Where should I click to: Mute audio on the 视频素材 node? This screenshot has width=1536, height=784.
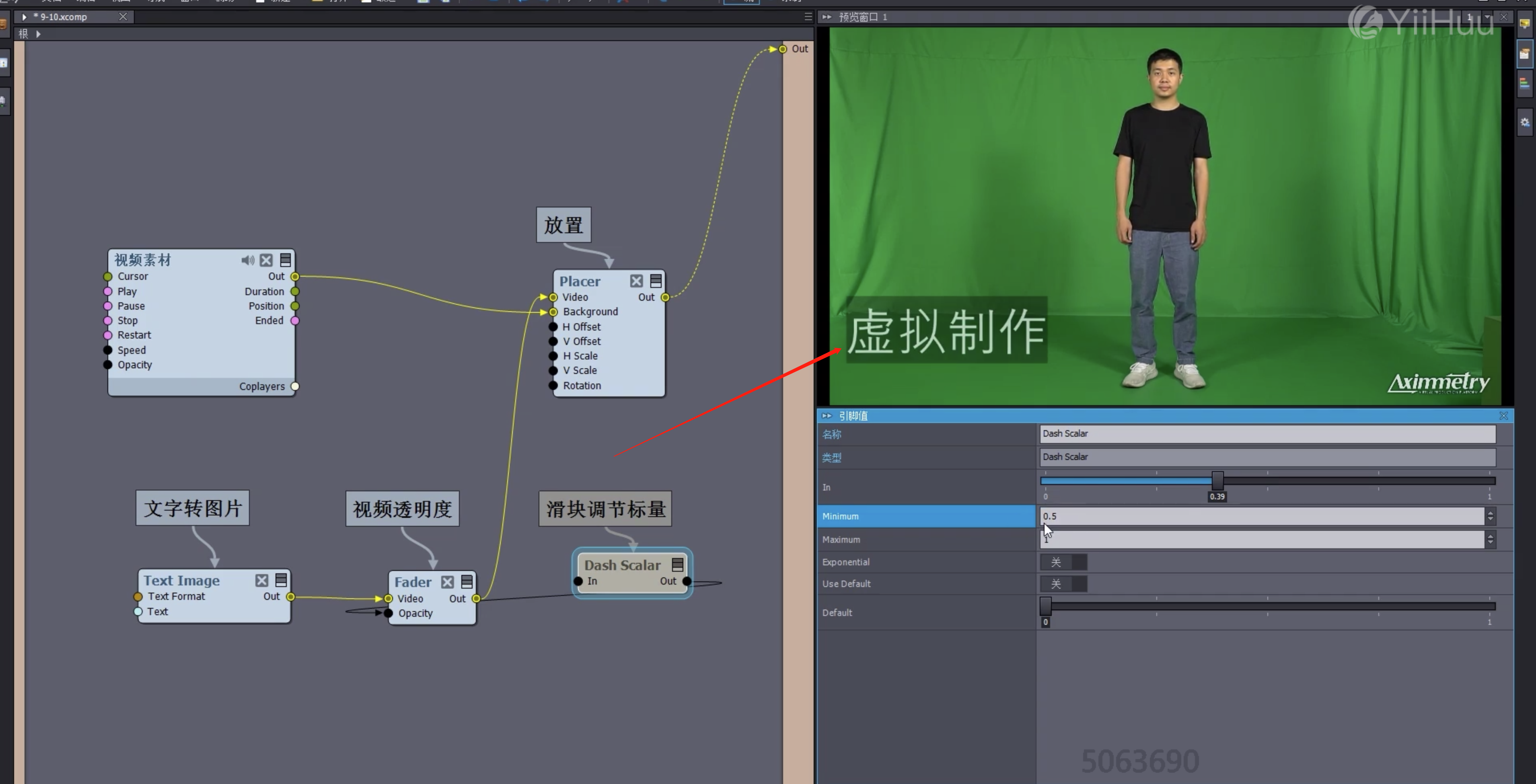tap(247, 260)
